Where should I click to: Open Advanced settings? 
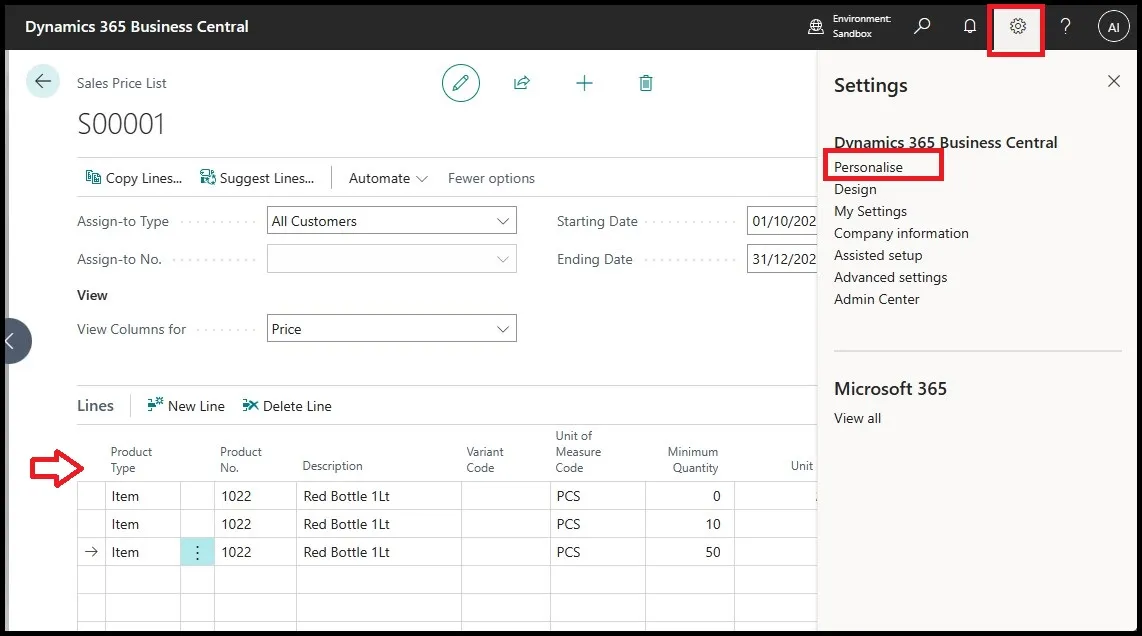point(890,277)
